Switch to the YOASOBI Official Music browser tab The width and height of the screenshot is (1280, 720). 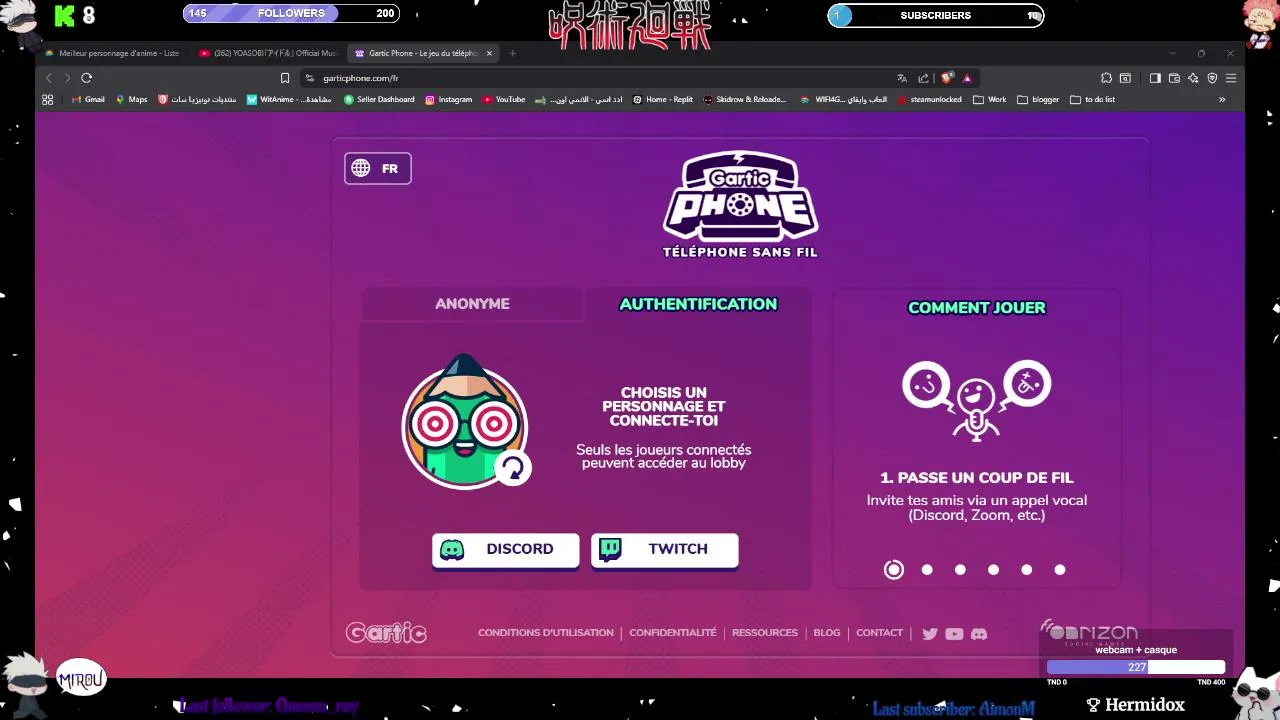coord(268,53)
